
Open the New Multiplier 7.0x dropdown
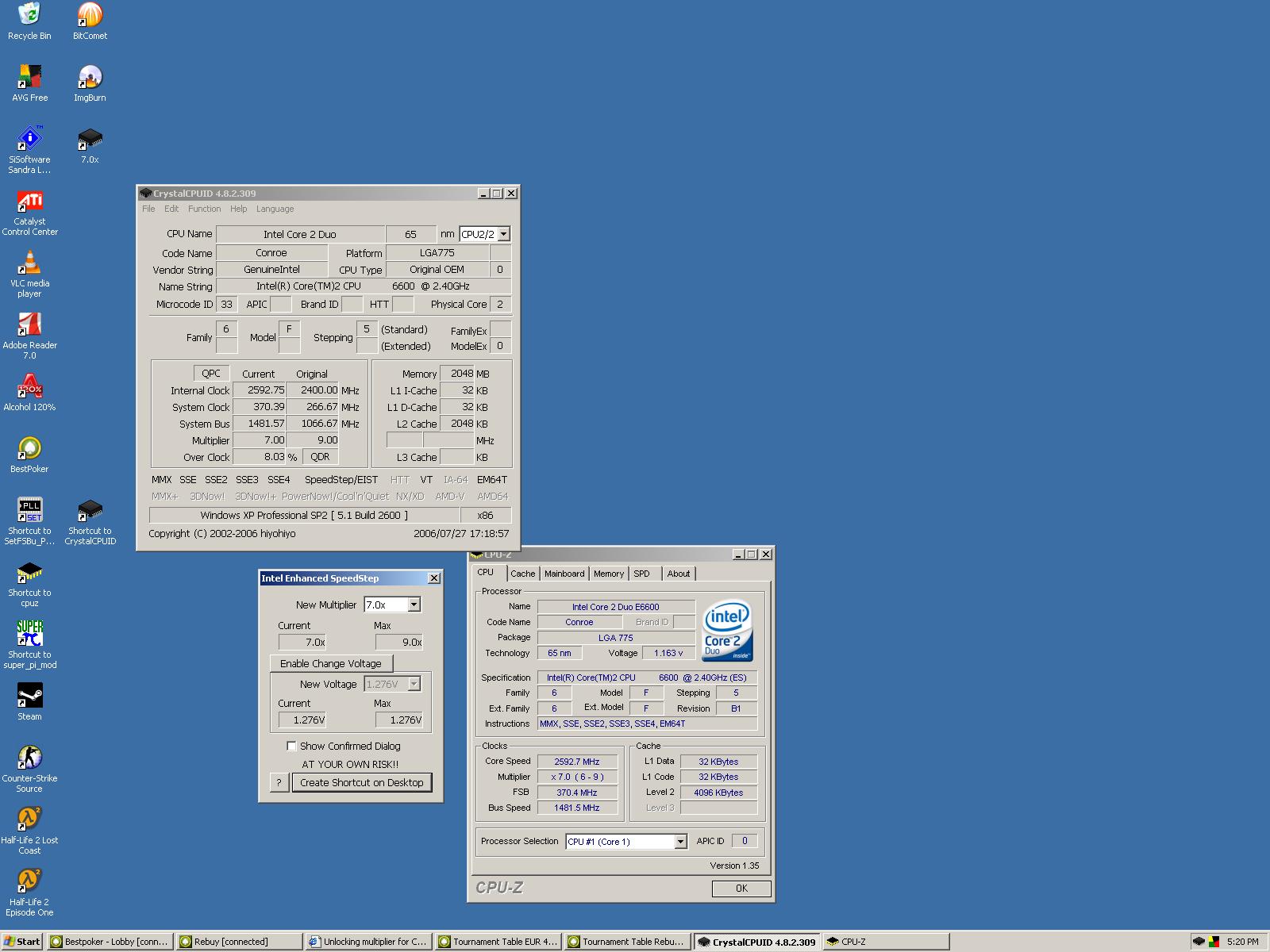(x=414, y=605)
